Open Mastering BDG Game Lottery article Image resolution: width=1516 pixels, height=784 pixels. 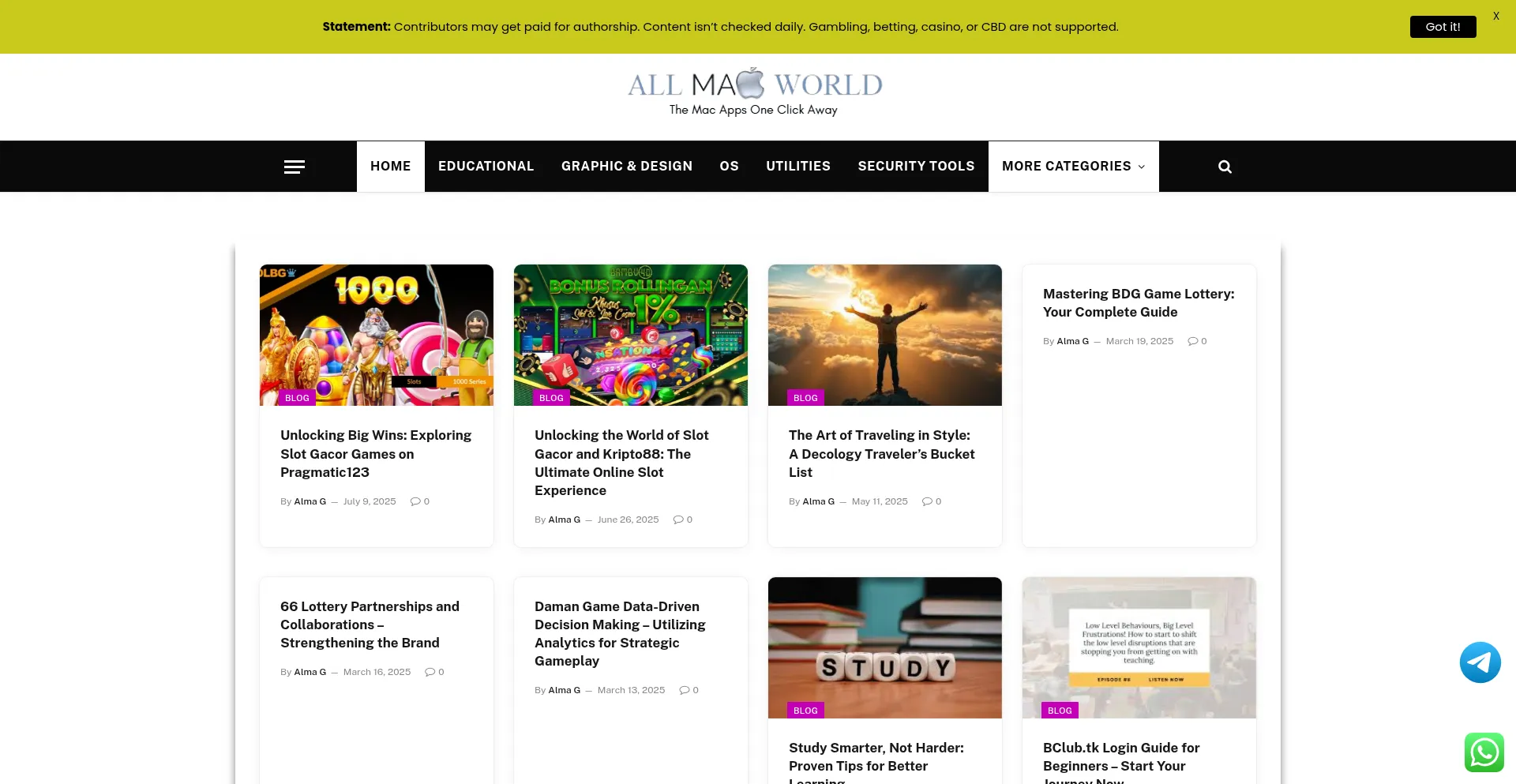tap(1139, 303)
